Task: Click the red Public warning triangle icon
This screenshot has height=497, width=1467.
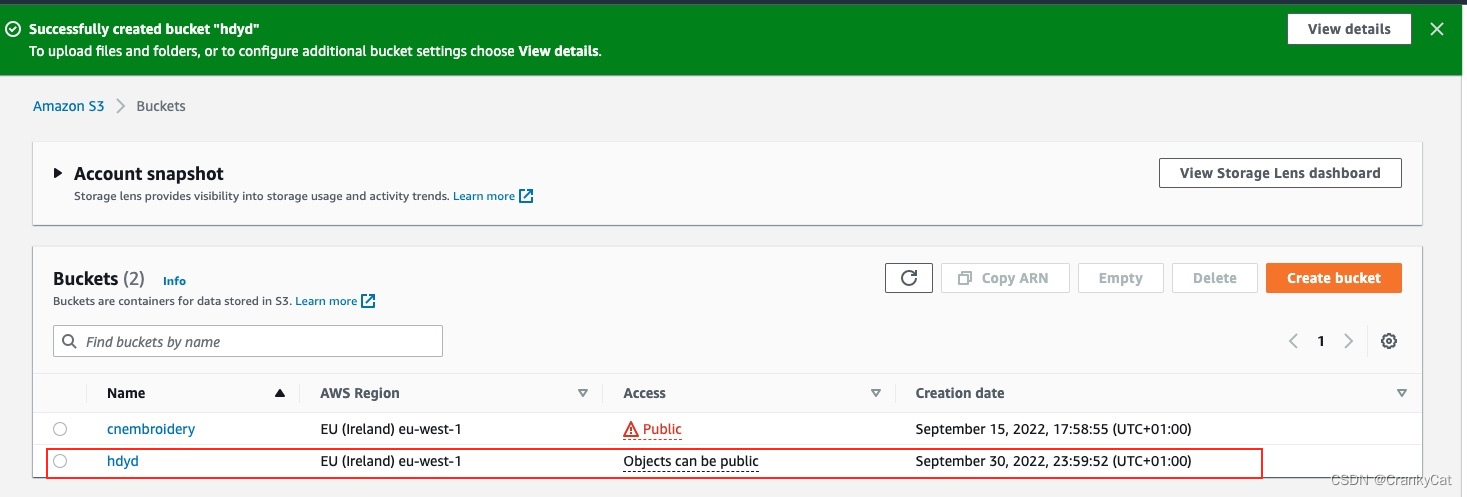Action: 631,430
